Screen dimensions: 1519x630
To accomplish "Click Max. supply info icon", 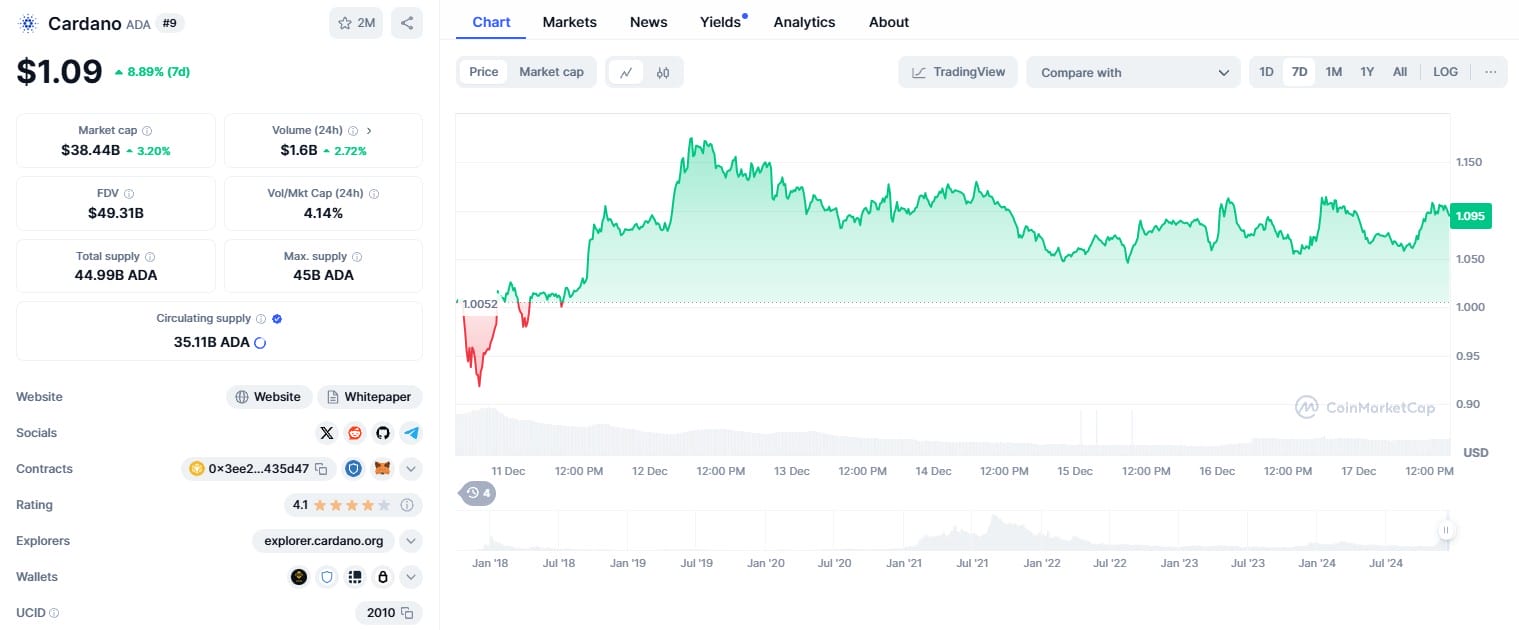I will pyautogui.click(x=357, y=257).
